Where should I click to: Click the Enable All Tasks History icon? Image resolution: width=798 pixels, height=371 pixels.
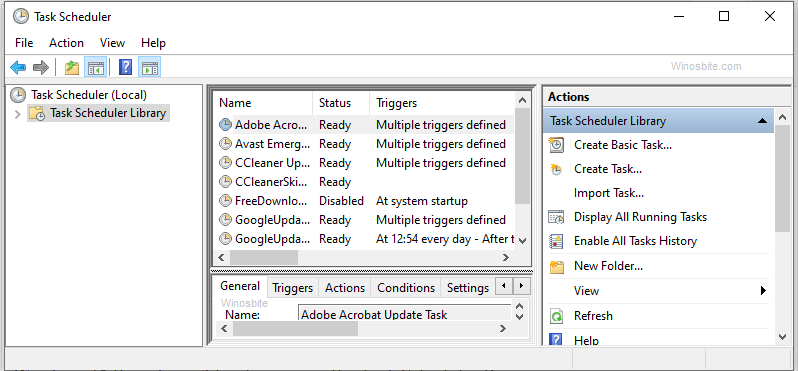point(557,241)
